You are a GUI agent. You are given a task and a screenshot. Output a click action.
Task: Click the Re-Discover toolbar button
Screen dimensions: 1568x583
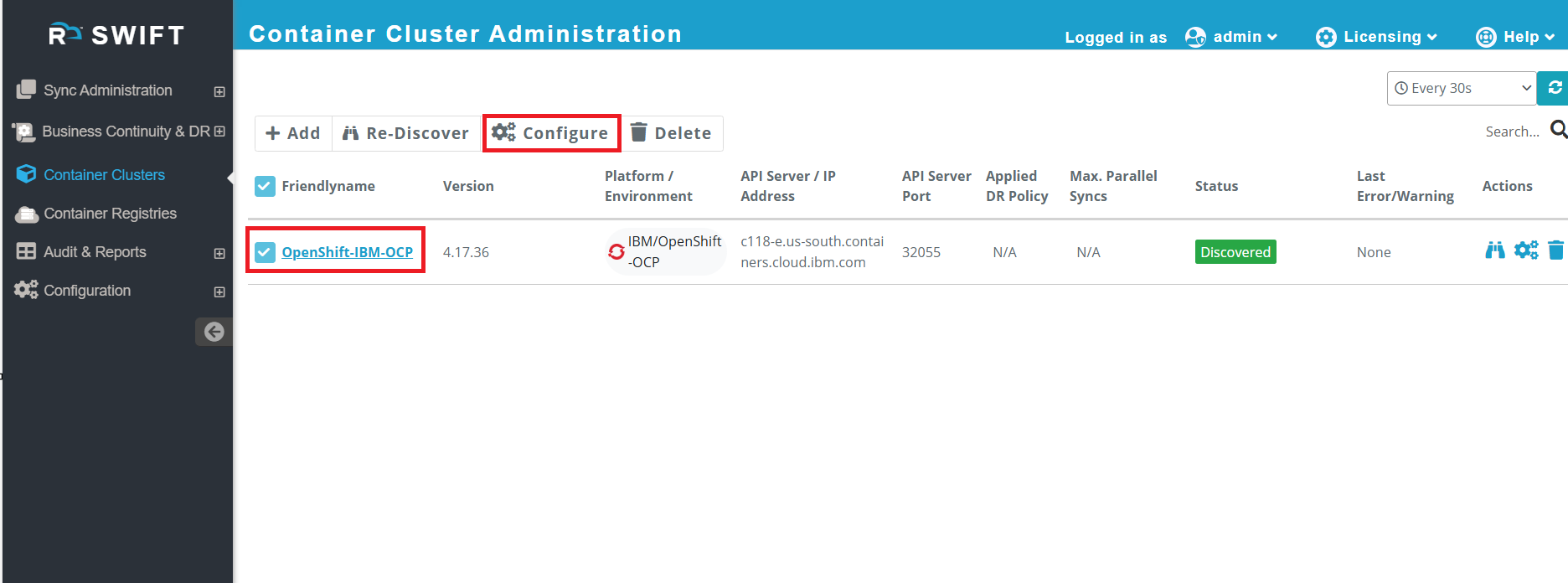(406, 133)
